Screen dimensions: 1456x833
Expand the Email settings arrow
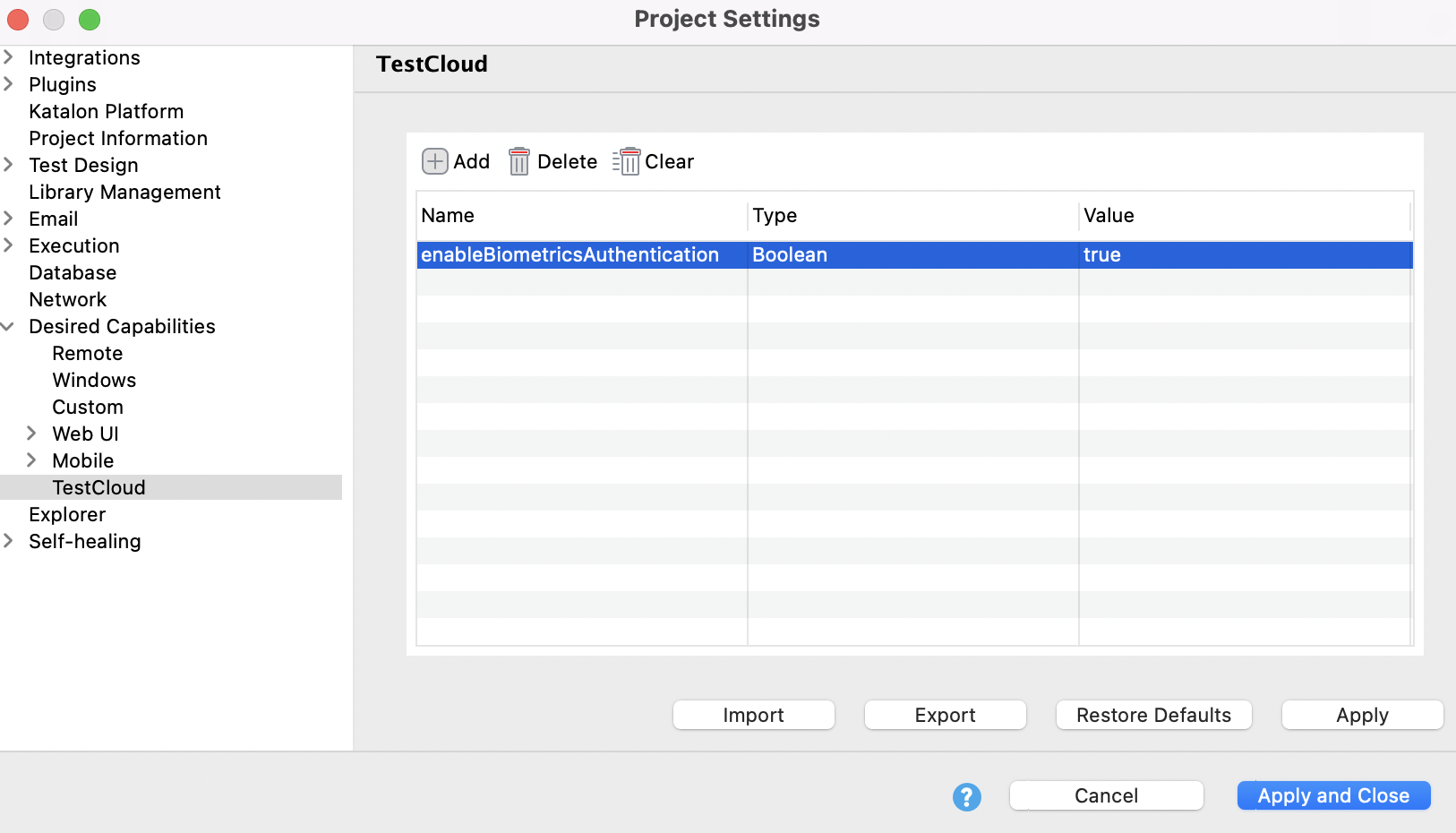click(8, 219)
